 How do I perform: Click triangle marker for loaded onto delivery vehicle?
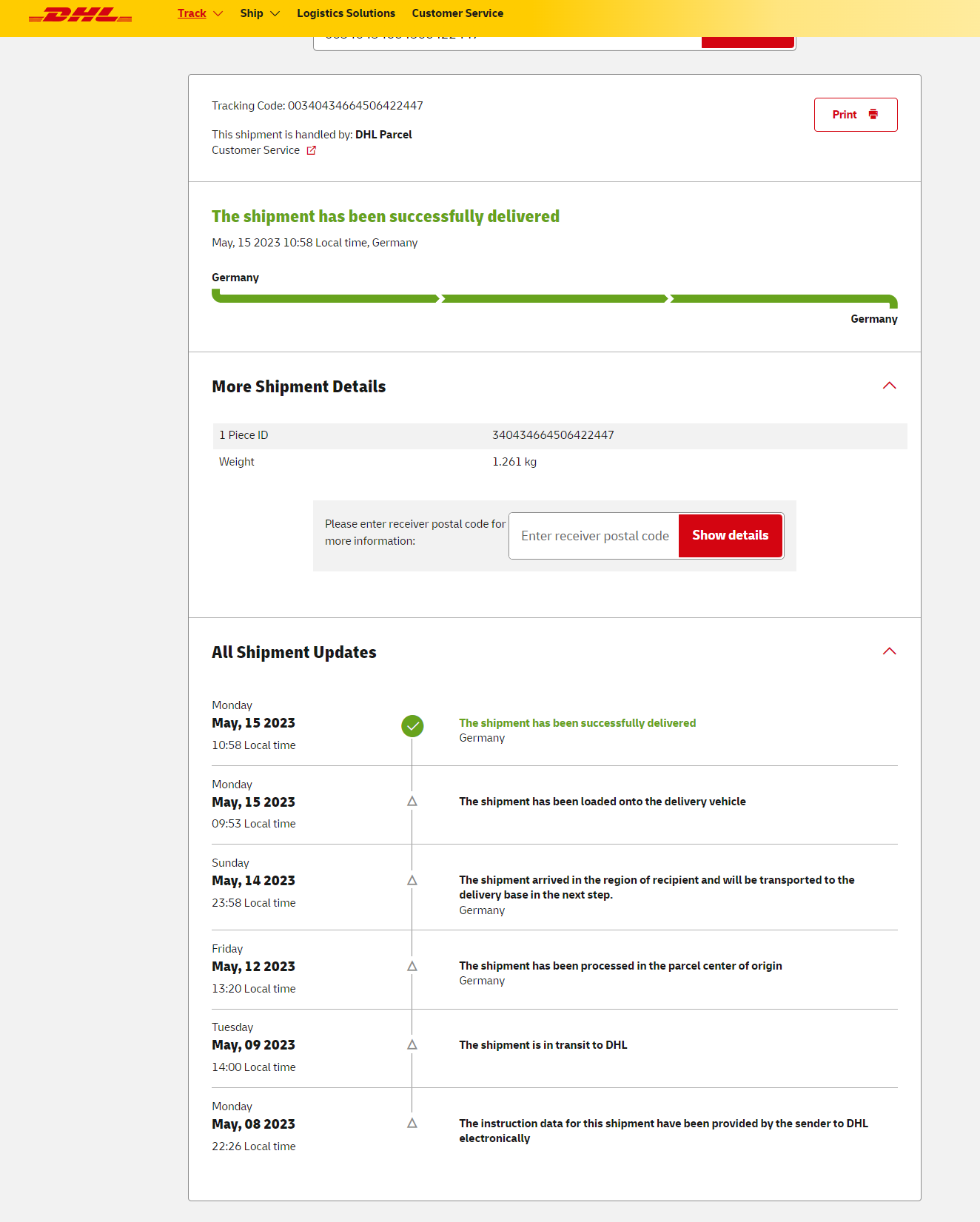412,802
